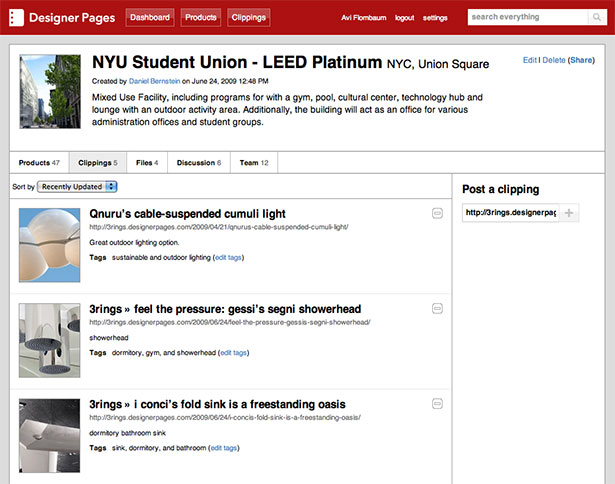Remove the Qnuru's cumuli light clipping
This screenshot has width=615, height=484.
437,213
